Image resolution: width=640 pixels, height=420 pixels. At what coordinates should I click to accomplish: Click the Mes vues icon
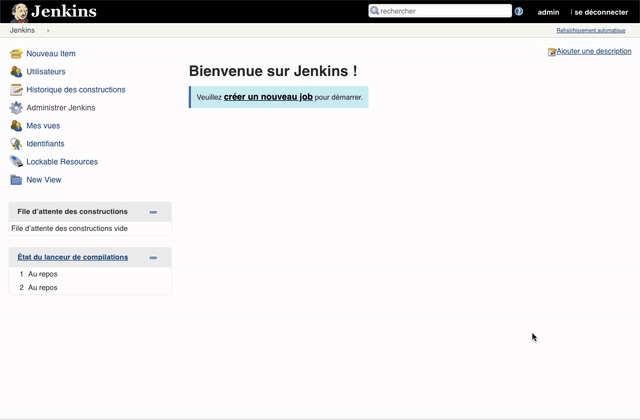coord(16,126)
